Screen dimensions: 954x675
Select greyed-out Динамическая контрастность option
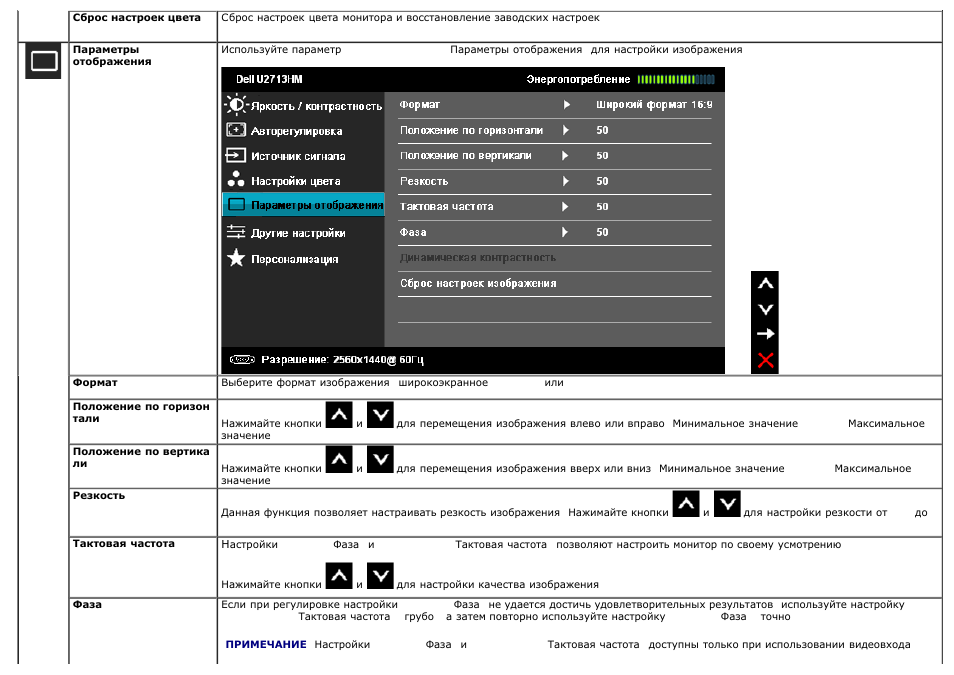478,258
